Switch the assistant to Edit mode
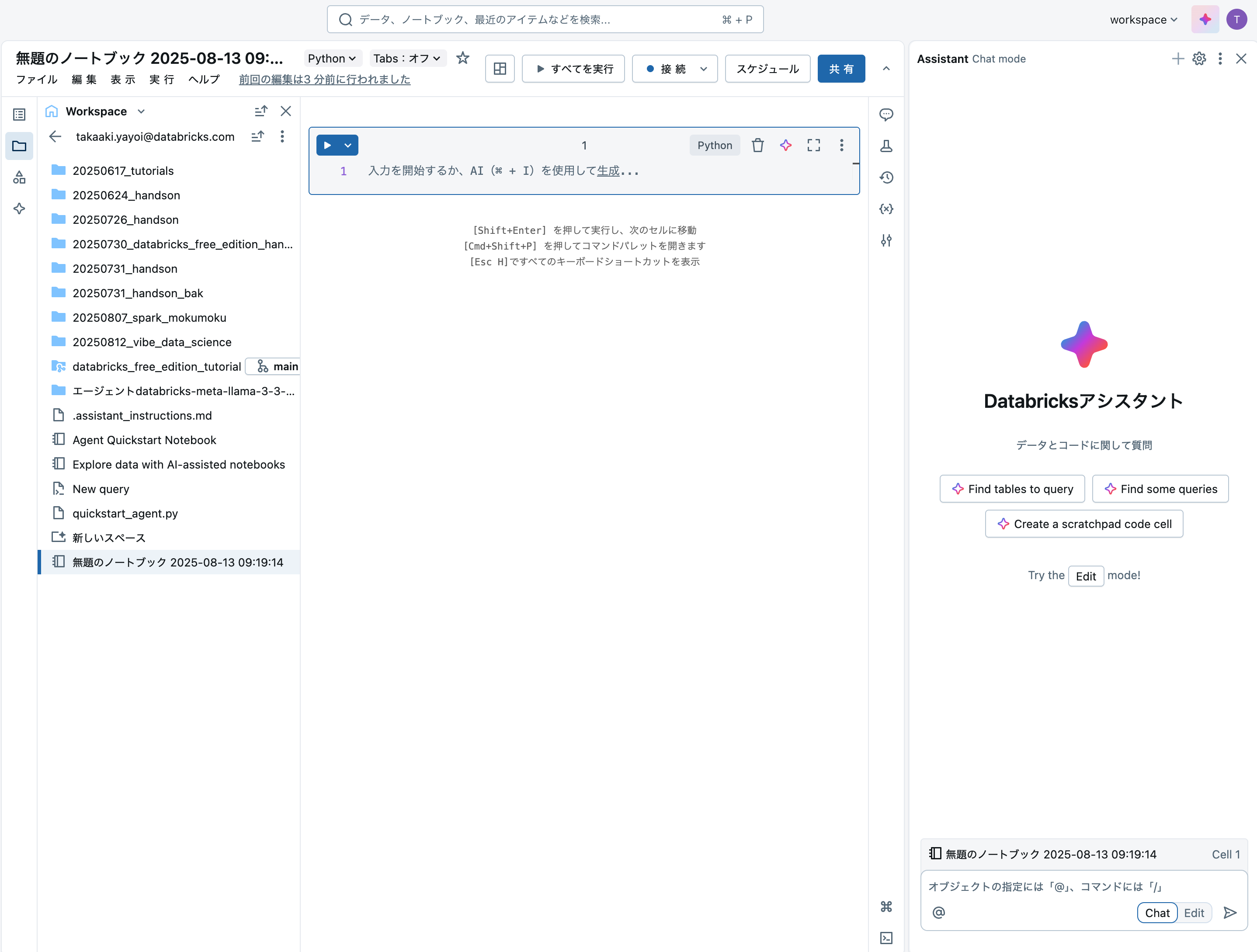This screenshot has height=952, width=1257. click(x=1194, y=913)
